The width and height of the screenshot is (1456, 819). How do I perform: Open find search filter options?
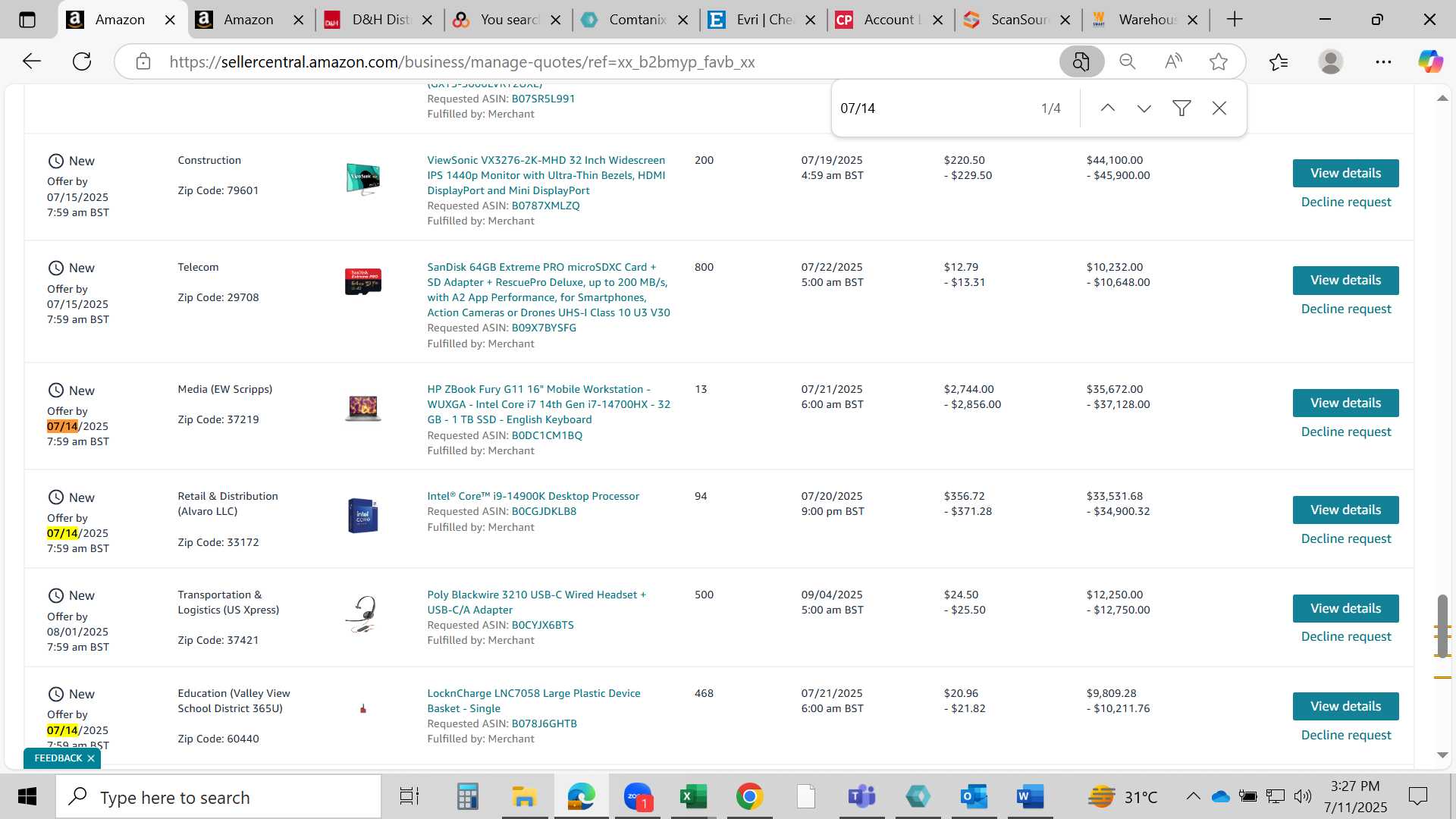(x=1181, y=108)
